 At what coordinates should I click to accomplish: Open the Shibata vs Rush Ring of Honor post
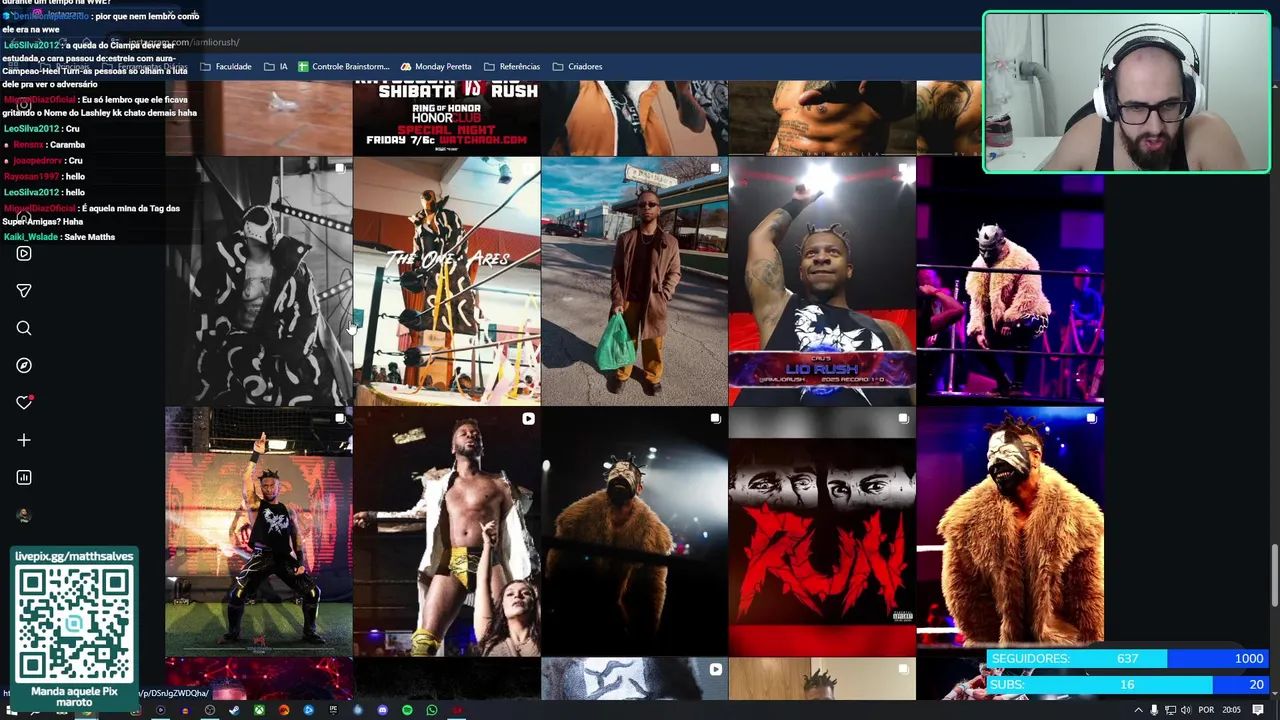pos(446,118)
